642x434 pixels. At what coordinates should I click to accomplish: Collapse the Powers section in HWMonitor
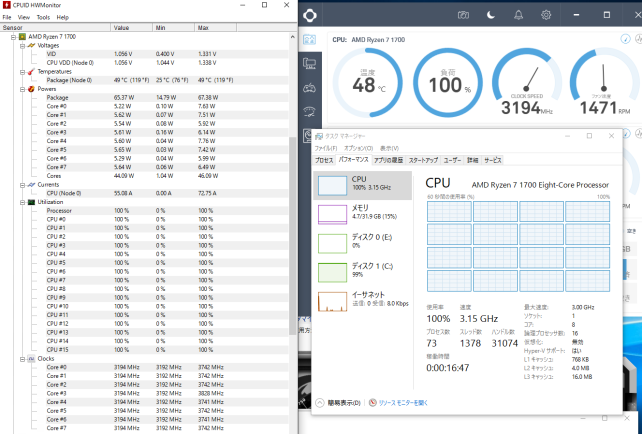tap(21, 88)
